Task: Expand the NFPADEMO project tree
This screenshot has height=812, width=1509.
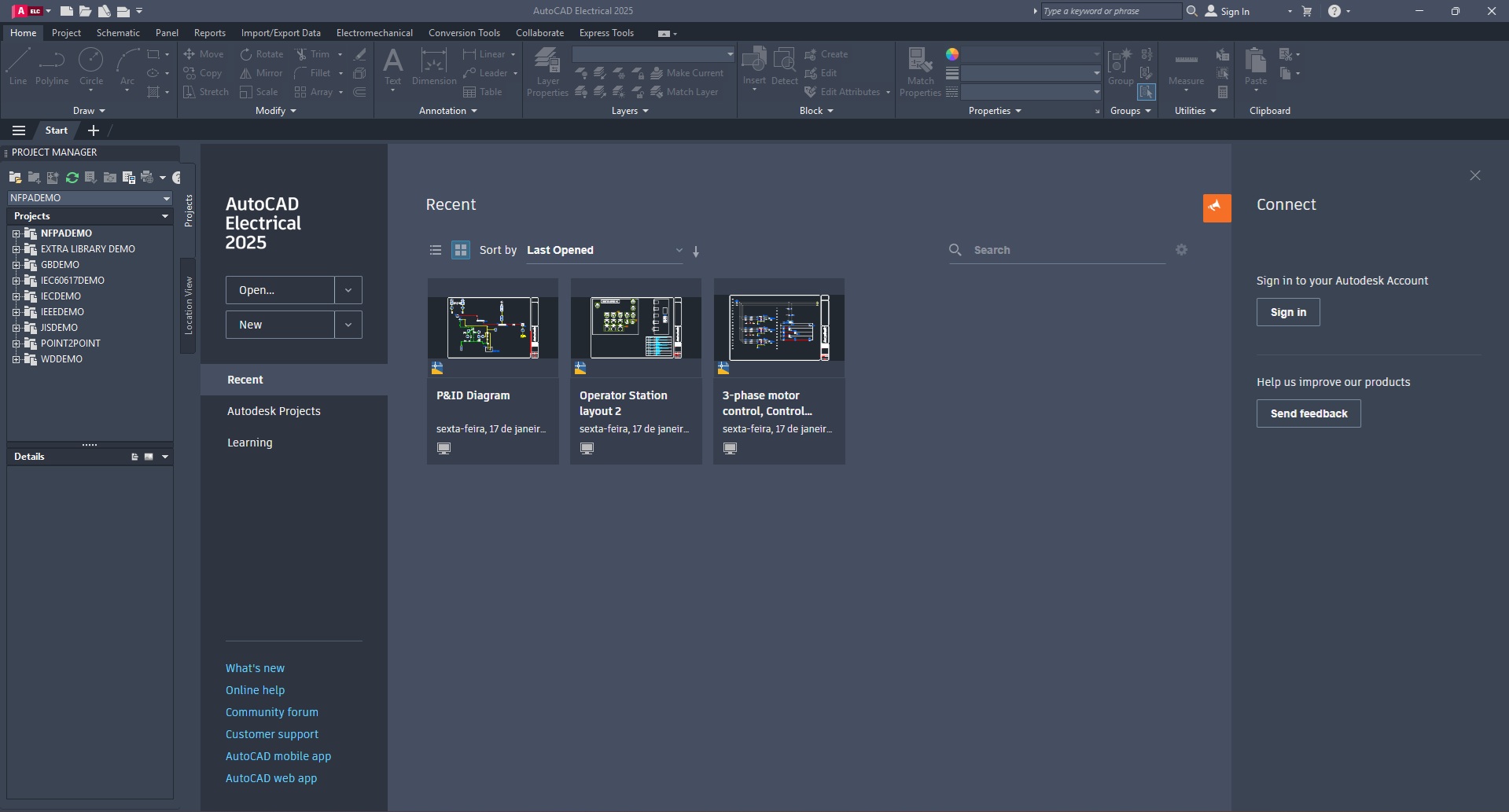Action: click(16, 233)
